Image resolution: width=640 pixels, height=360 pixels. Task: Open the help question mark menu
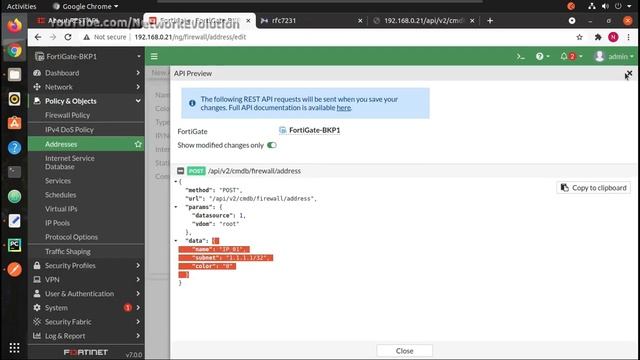pos(542,56)
